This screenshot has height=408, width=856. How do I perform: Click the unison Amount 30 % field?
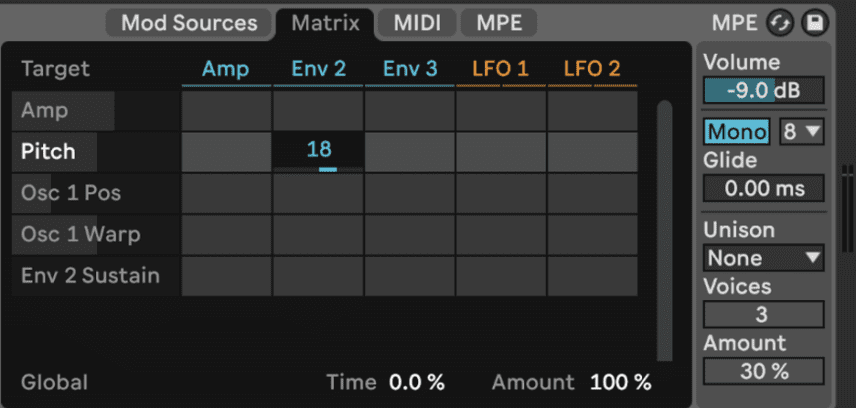(764, 371)
